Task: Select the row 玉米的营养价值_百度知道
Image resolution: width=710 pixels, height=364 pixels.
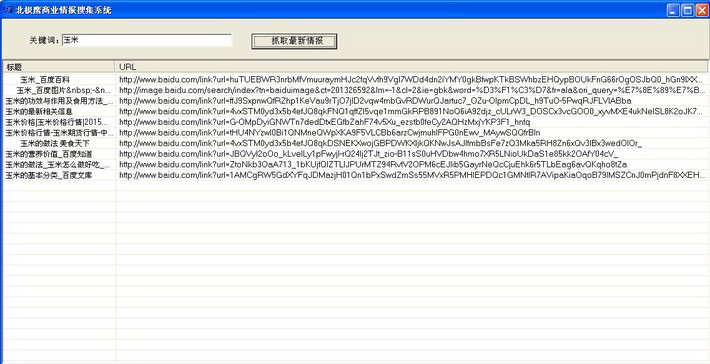Action: pyautogui.click(x=356, y=154)
